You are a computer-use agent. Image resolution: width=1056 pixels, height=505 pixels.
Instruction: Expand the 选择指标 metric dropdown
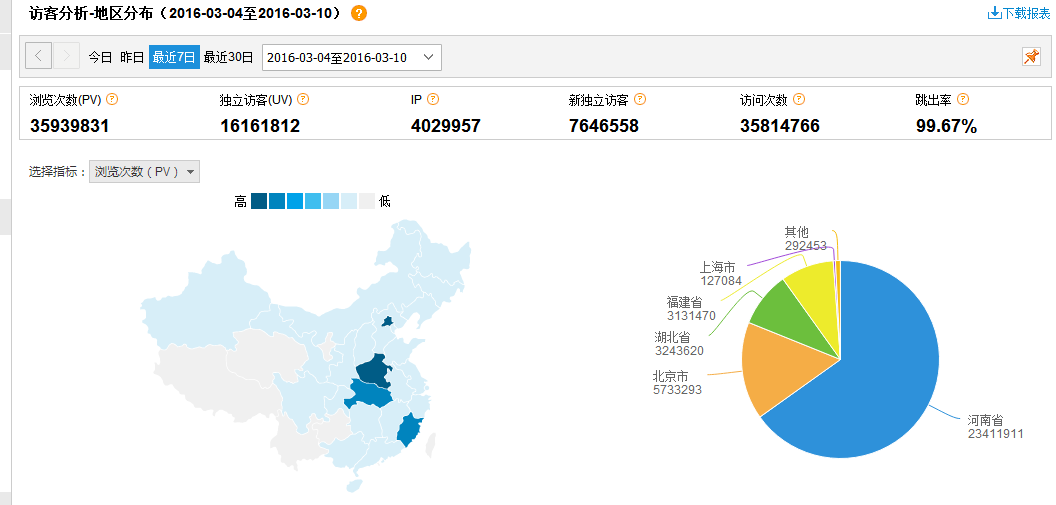pyautogui.click(x=144, y=171)
